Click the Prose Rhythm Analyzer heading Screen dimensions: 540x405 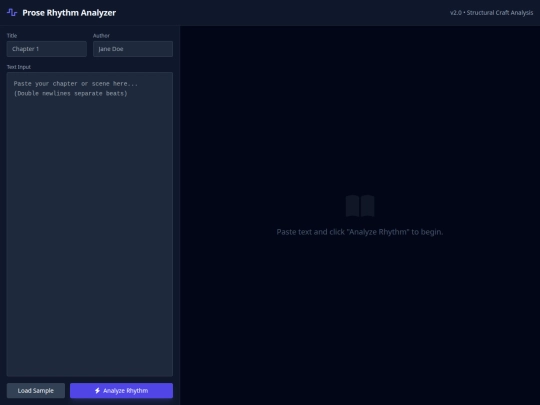[69, 13]
